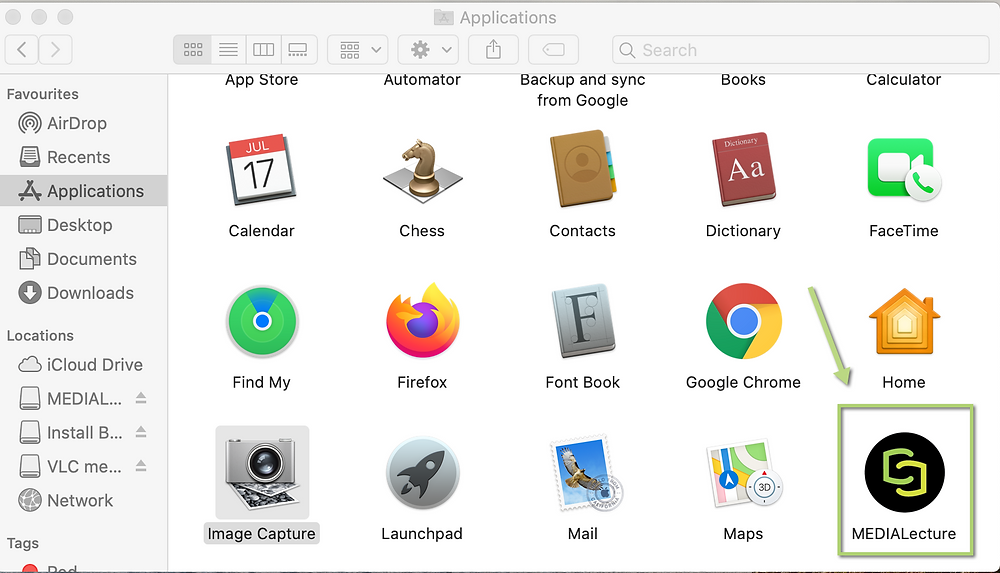Select Recents in the sidebar
This screenshot has width=1000, height=573.
point(84,157)
